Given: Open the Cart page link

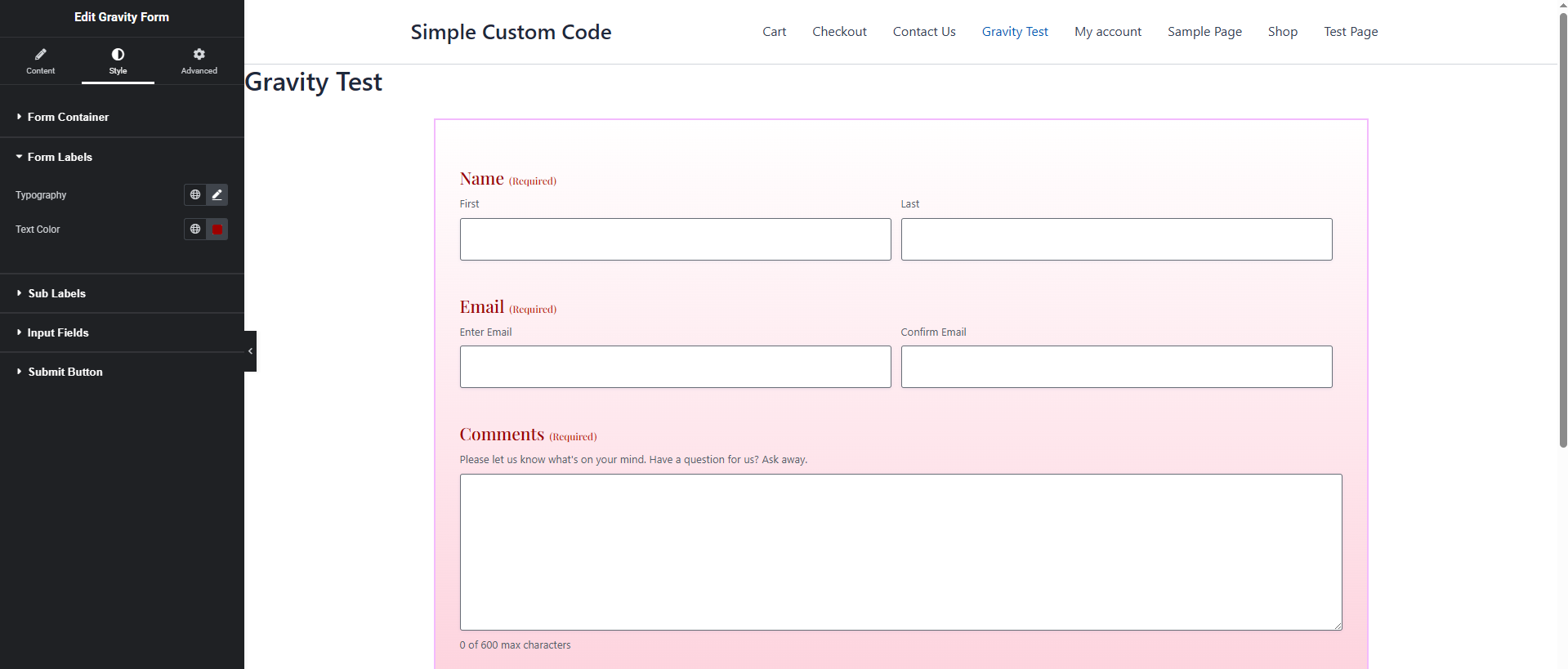Looking at the screenshot, I should point(774,32).
